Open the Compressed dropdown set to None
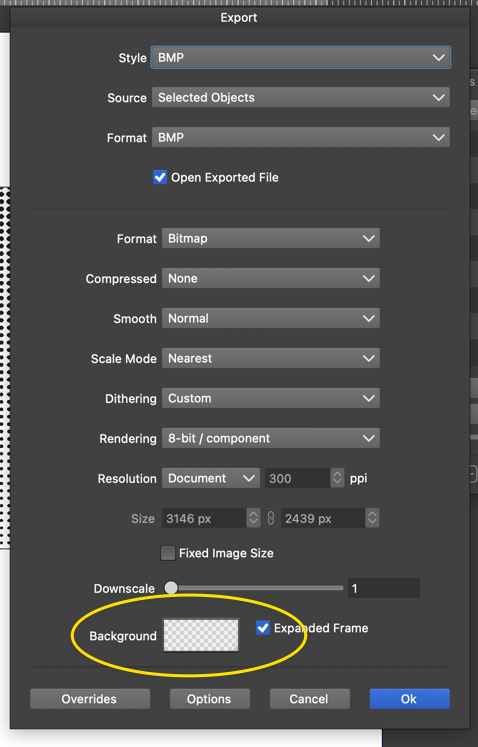This screenshot has width=478, height=747. (x=271, y=278)
